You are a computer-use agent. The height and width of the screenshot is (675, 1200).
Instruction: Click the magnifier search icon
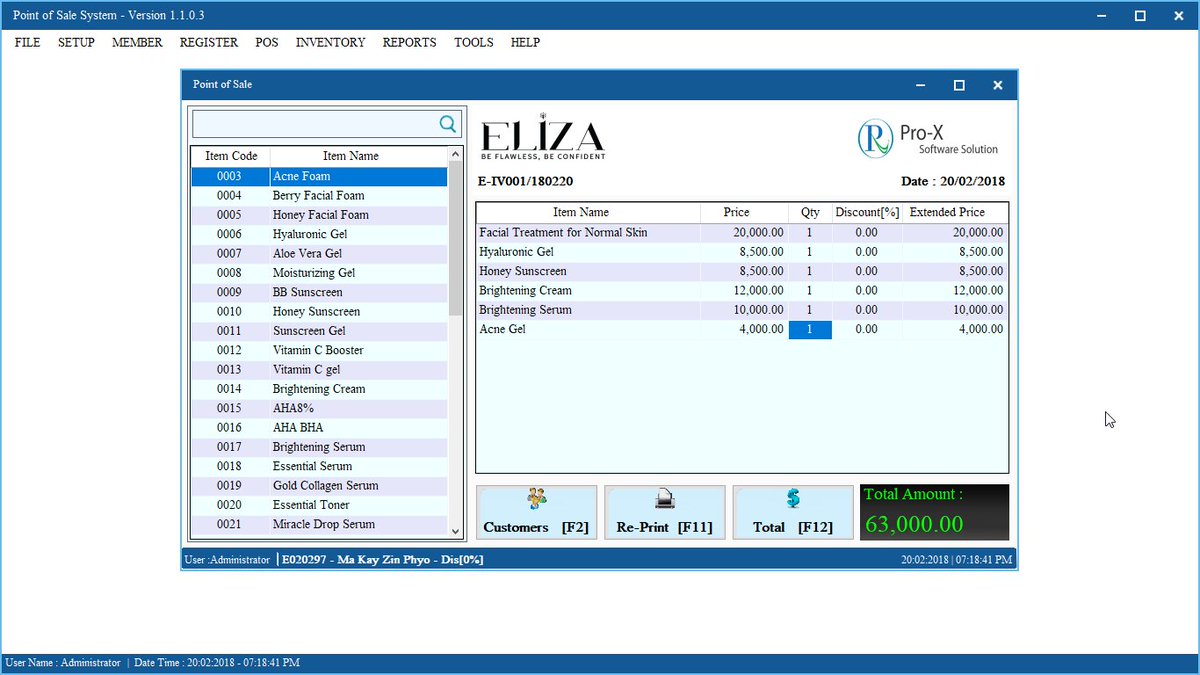pyautogui.click(x=447, y=124)
